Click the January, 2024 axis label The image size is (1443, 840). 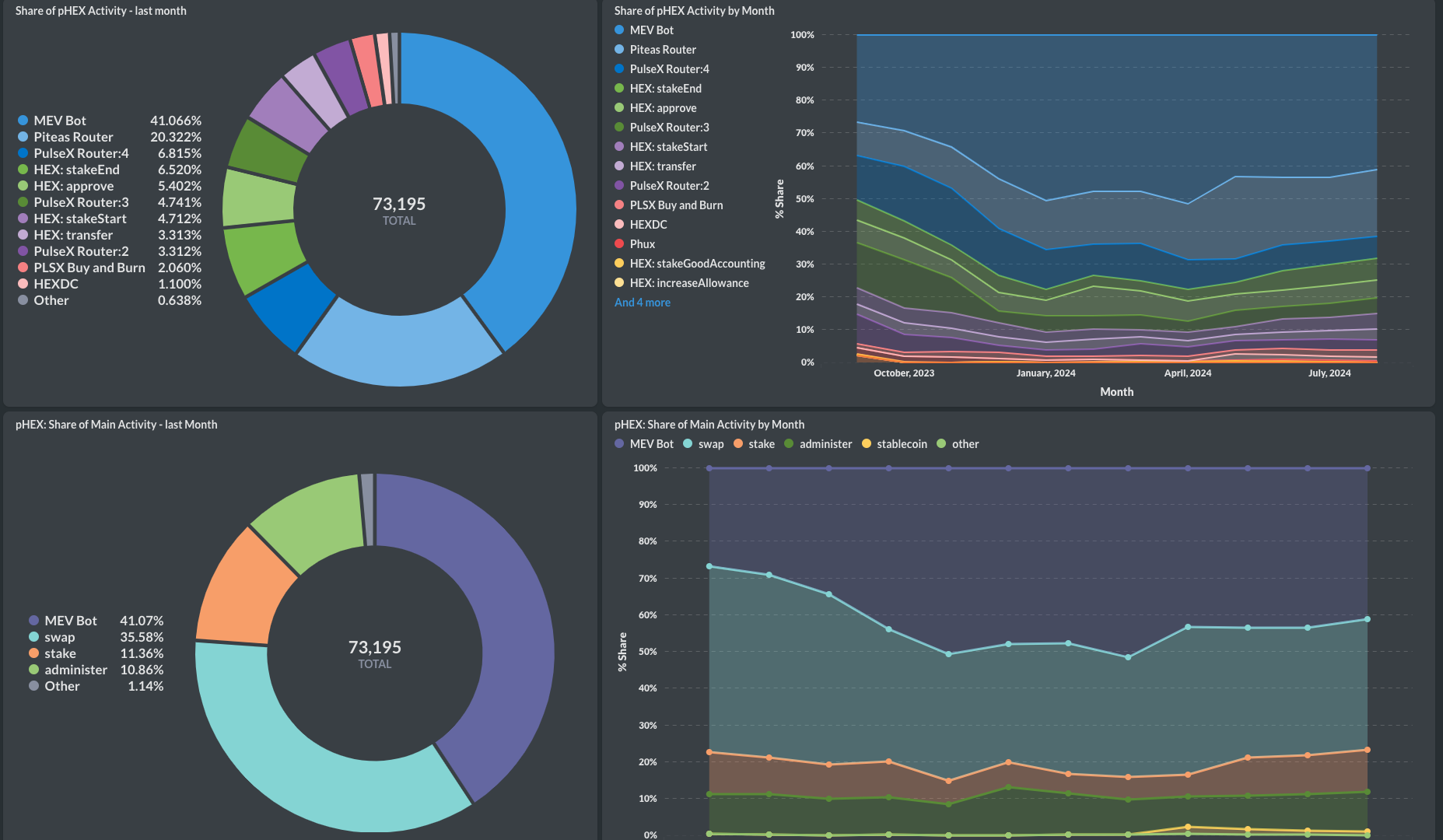click(x=1045, y=373)
